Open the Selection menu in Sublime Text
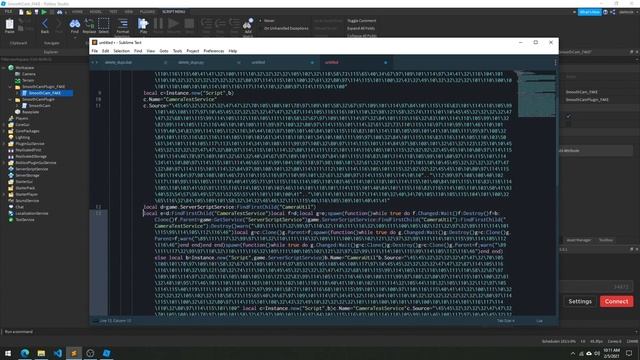640x360 pixels. click(121, 51)
